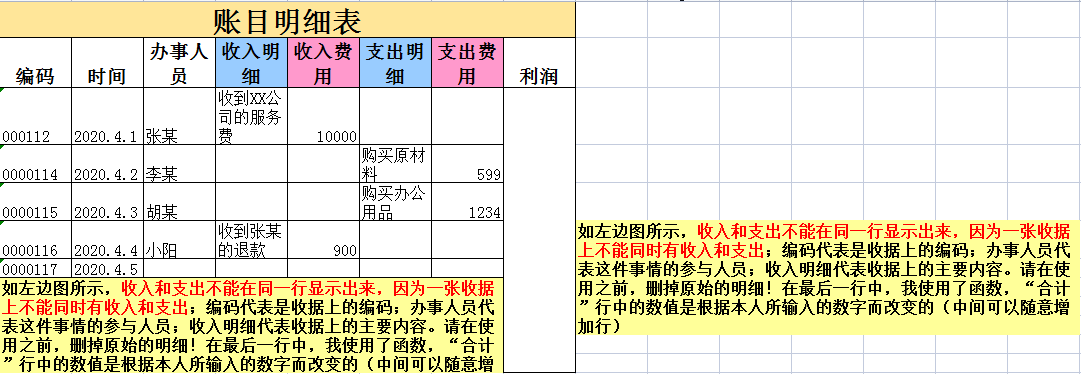Select expense amount 599
The height and width of the screenshot is (374, 1081).
[x=467, y=164]
